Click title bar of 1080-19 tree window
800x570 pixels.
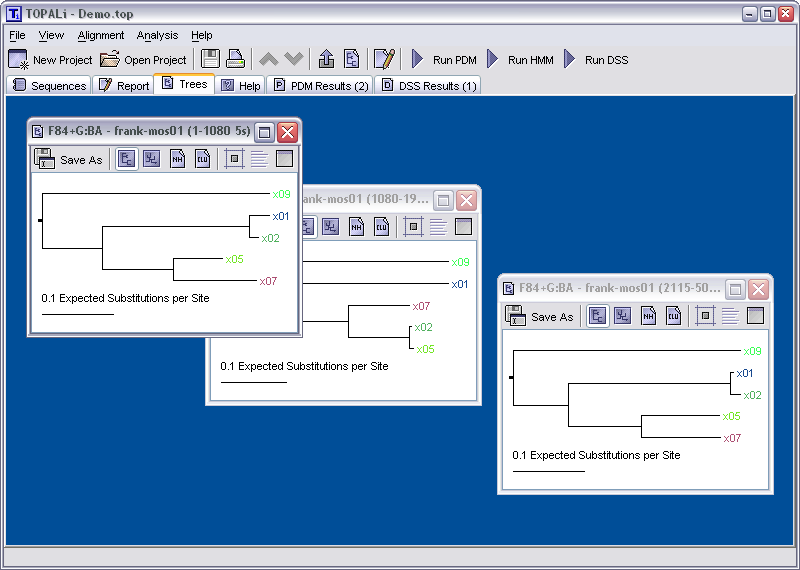[365, 200]
